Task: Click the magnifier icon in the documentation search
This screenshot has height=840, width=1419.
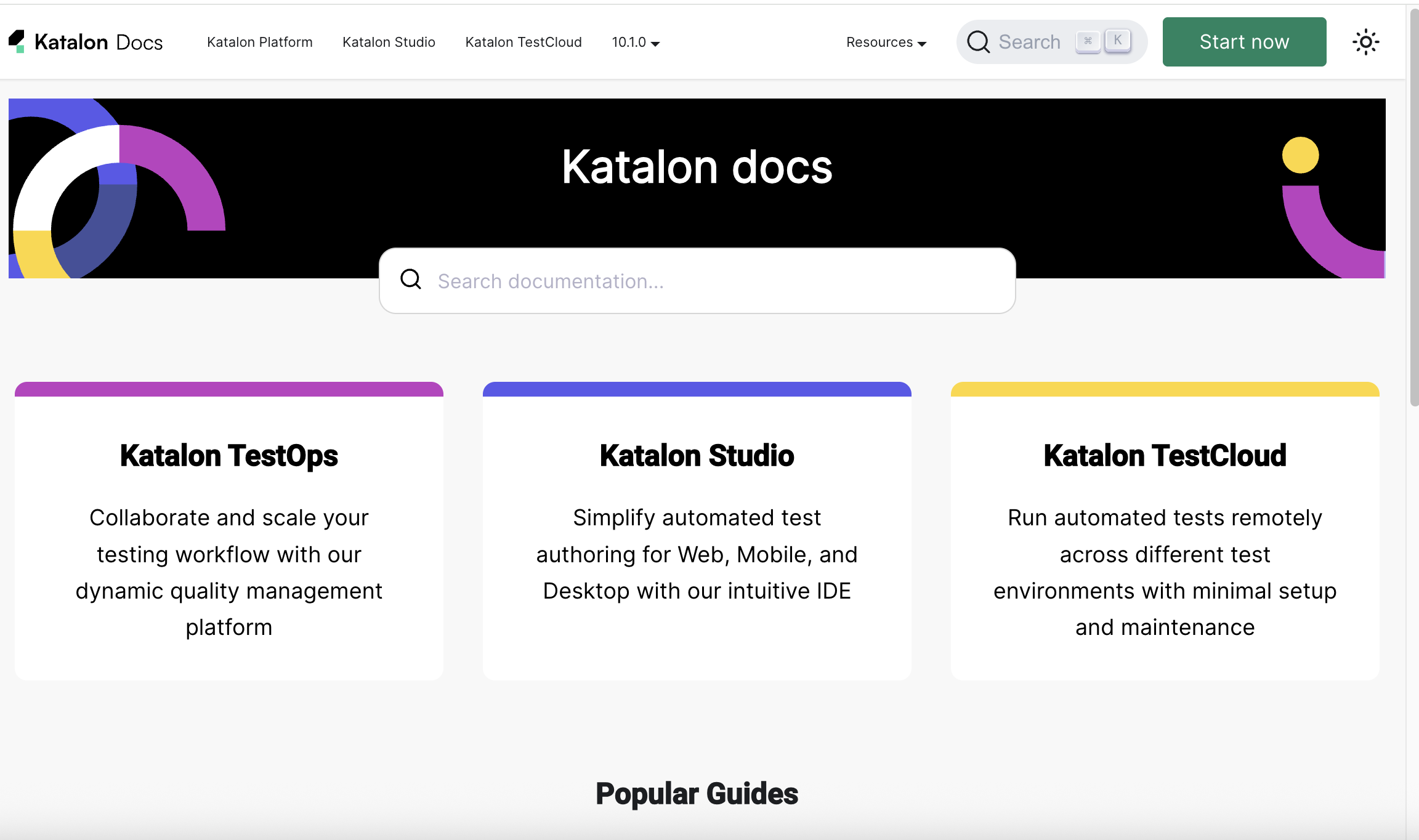Action: pyautogui.click(x=411, y=280)
